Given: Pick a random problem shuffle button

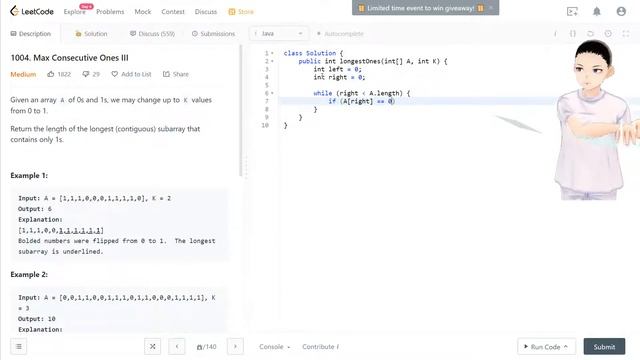Looking at the screenshot, I should pos(152,347).
